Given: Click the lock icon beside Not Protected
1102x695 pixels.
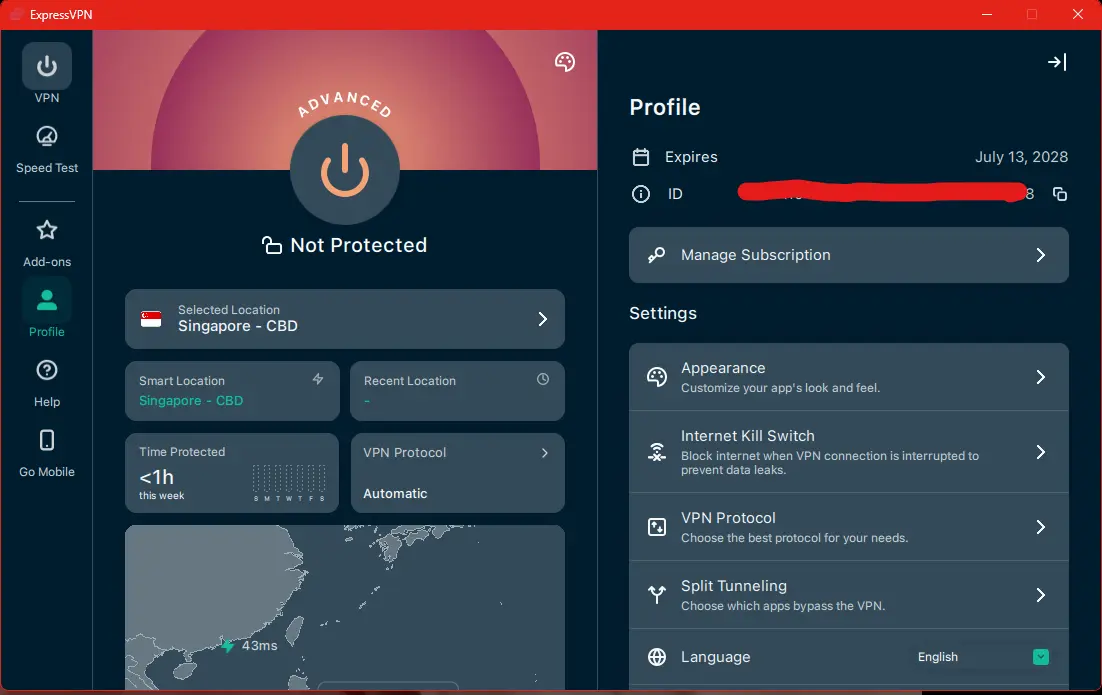Looking at the screenshot, I should (271, 245).
